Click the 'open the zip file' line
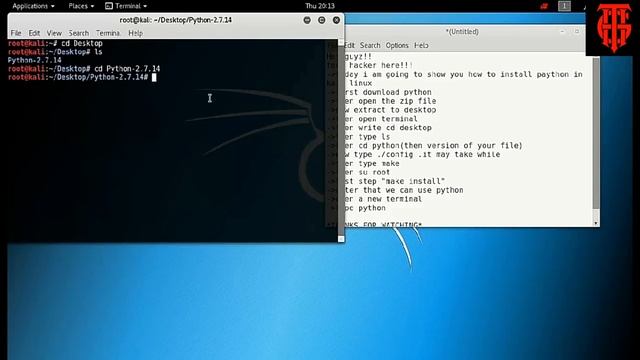 391,101
